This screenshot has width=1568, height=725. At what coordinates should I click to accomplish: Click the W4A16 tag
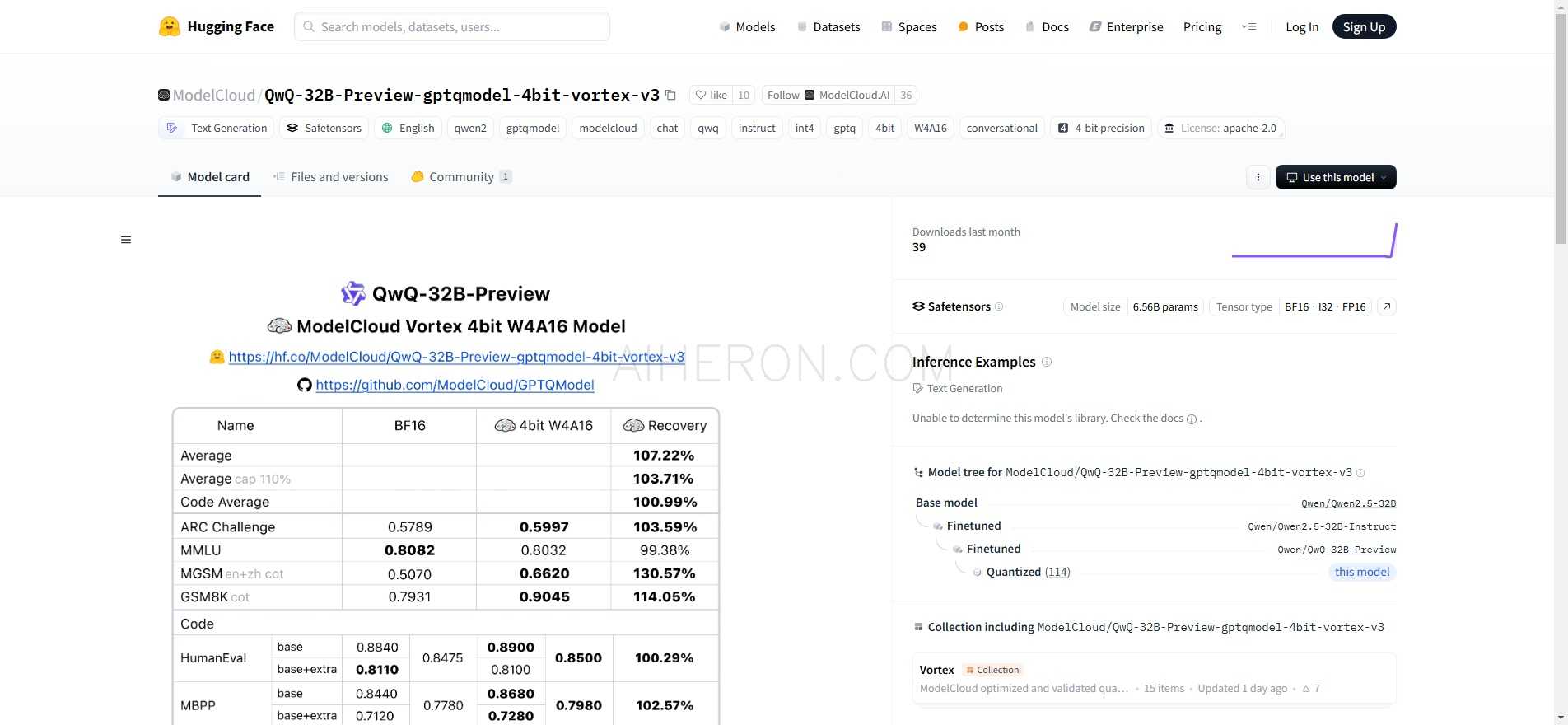tap(931, 128)
